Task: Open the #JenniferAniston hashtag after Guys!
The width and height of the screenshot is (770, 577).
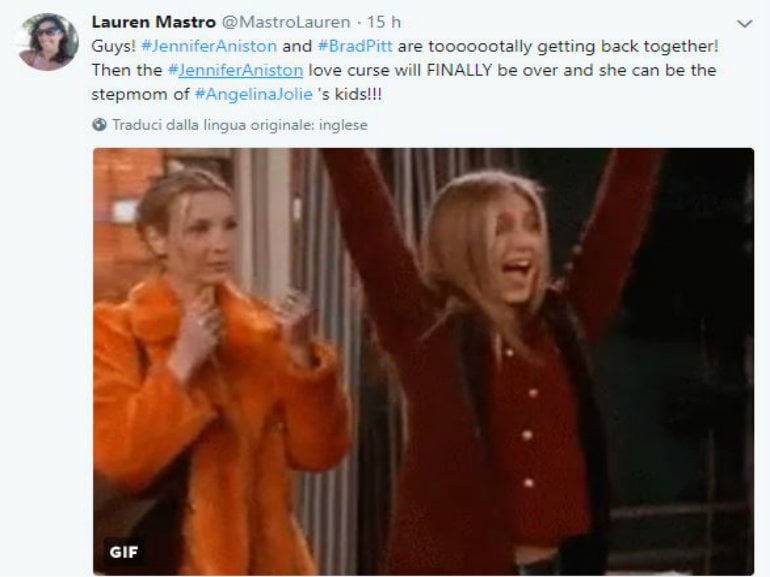Action: coord(209,46)
